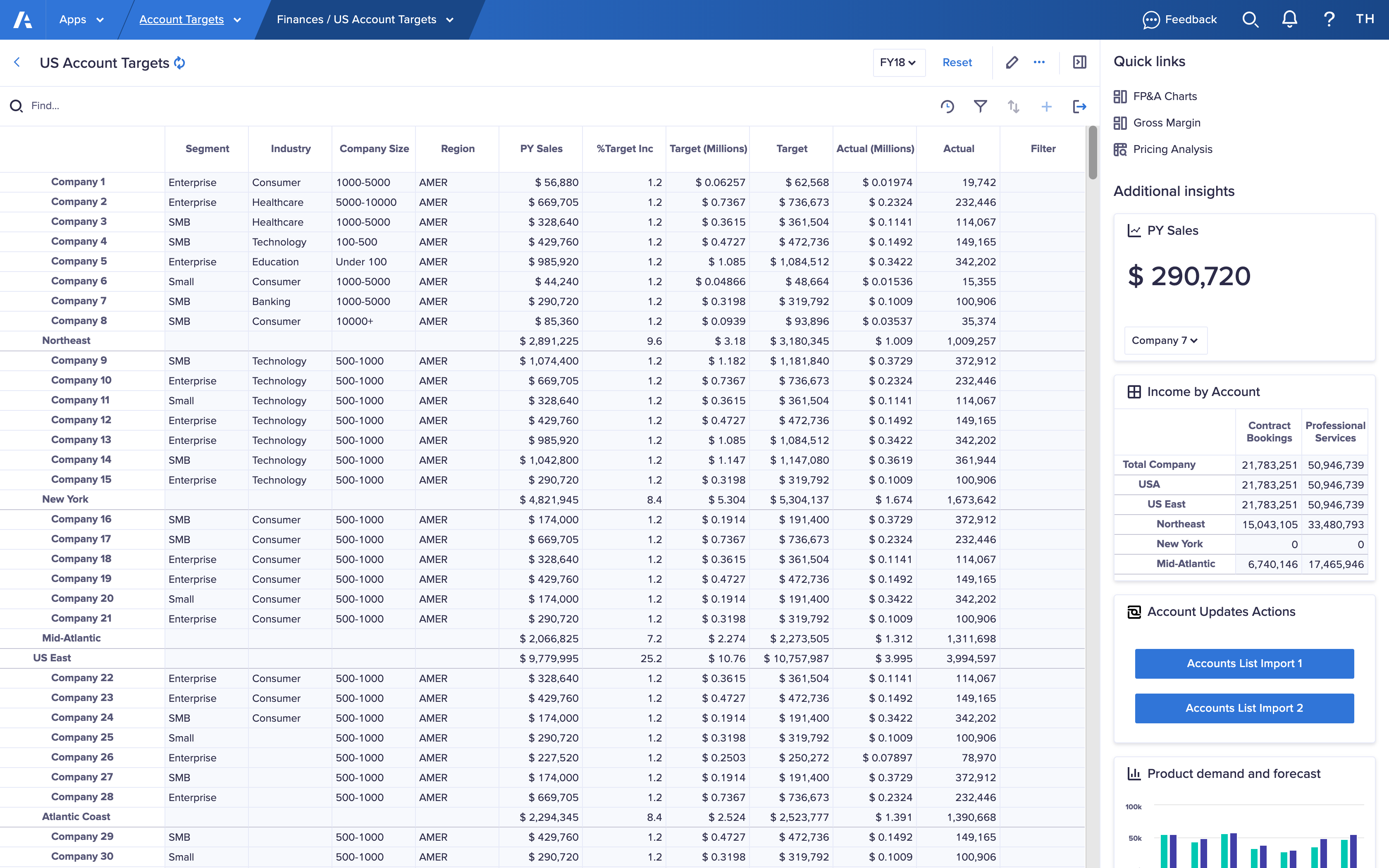Click the sort/reorder columns icon
This screenshot has width=1389, height=868.
pyautogui.click(x=1013, y=105)
